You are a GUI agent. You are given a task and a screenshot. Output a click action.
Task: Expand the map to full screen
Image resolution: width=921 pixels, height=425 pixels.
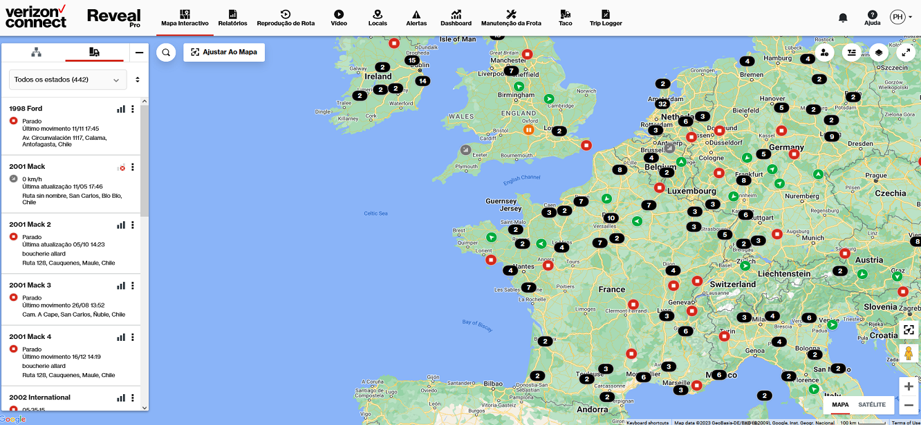[x=906, y=52]
